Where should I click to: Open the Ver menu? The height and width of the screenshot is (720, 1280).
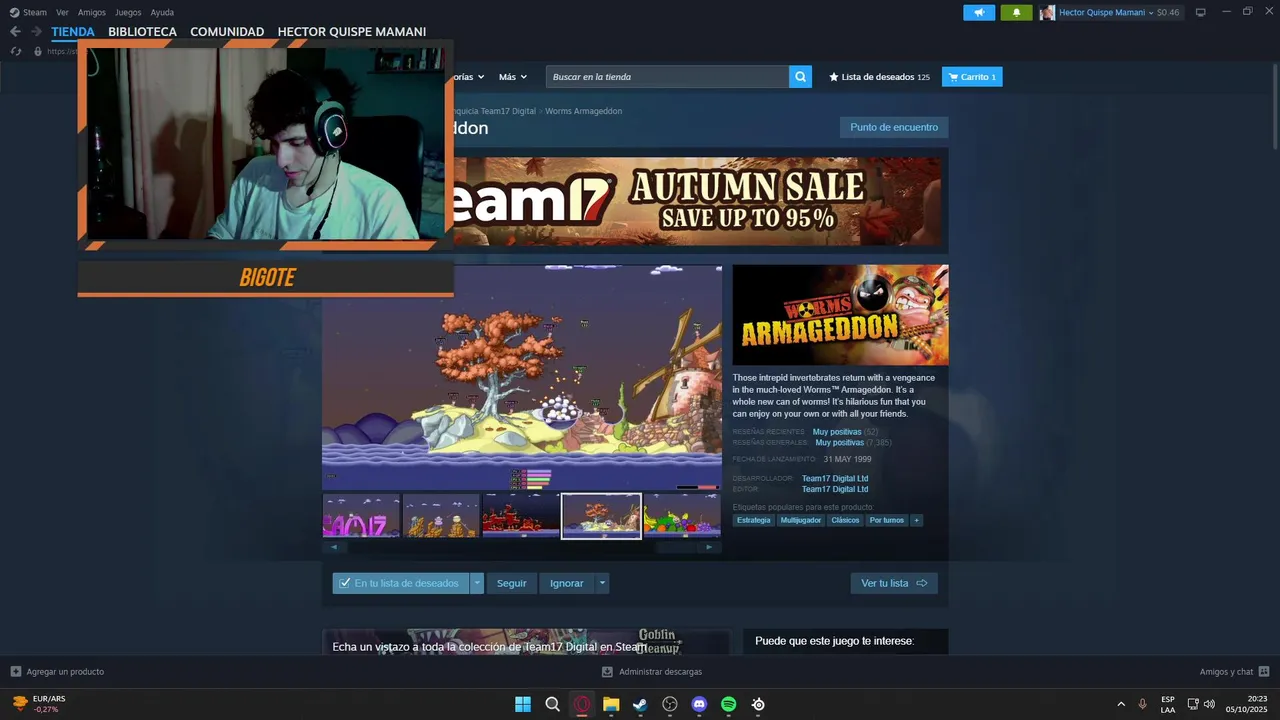tap(62, 12)
